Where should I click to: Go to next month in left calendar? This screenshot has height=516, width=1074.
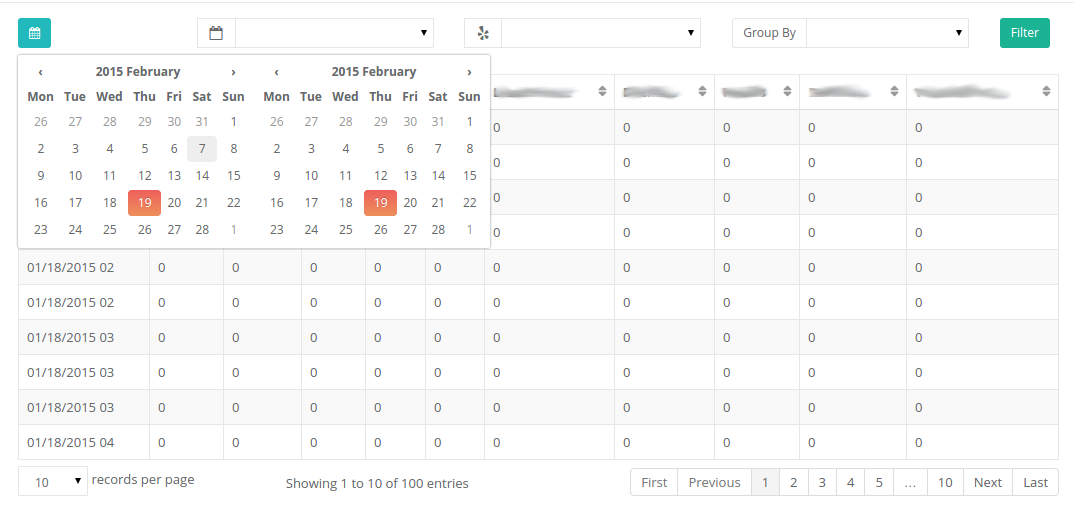[x=233, y=72]
